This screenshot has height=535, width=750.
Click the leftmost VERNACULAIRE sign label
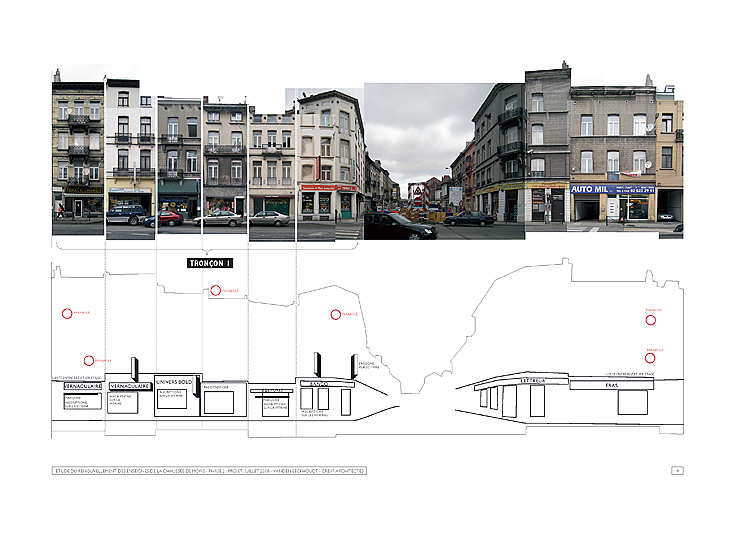coord(83,386)
